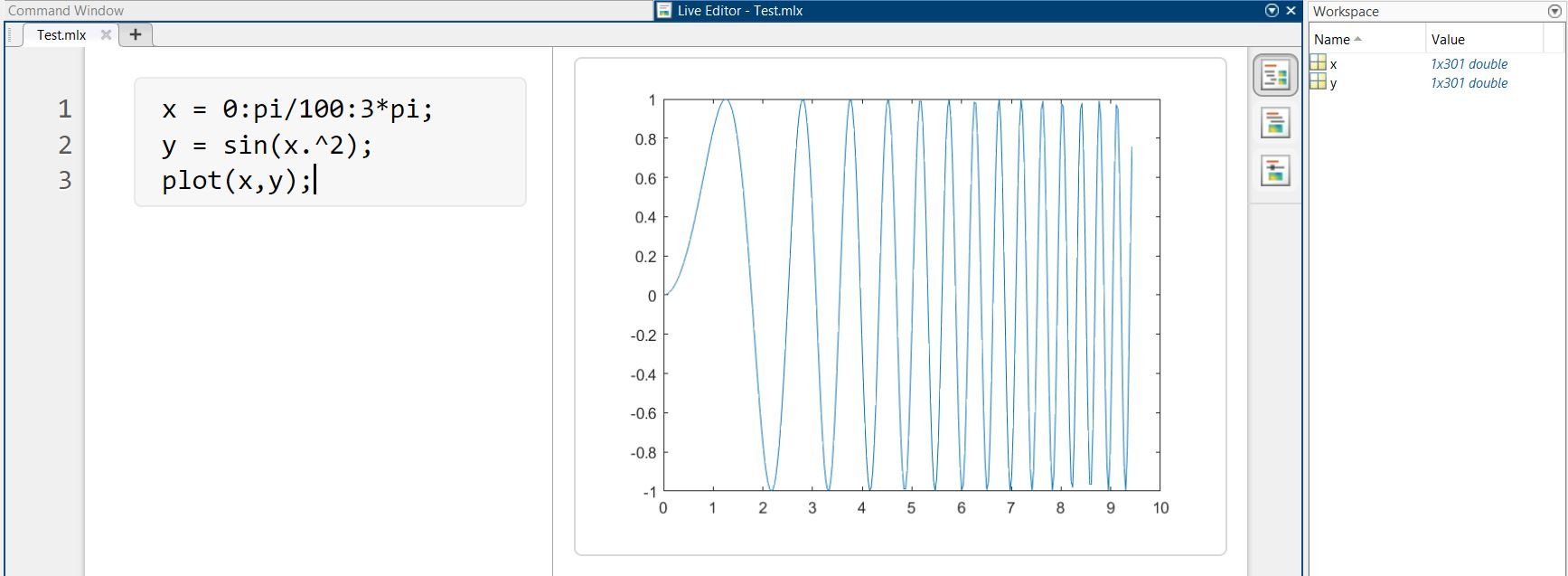Click variable name x in Workspace
Viewport: 1568px width, 576px height.
coord(1333,64)
